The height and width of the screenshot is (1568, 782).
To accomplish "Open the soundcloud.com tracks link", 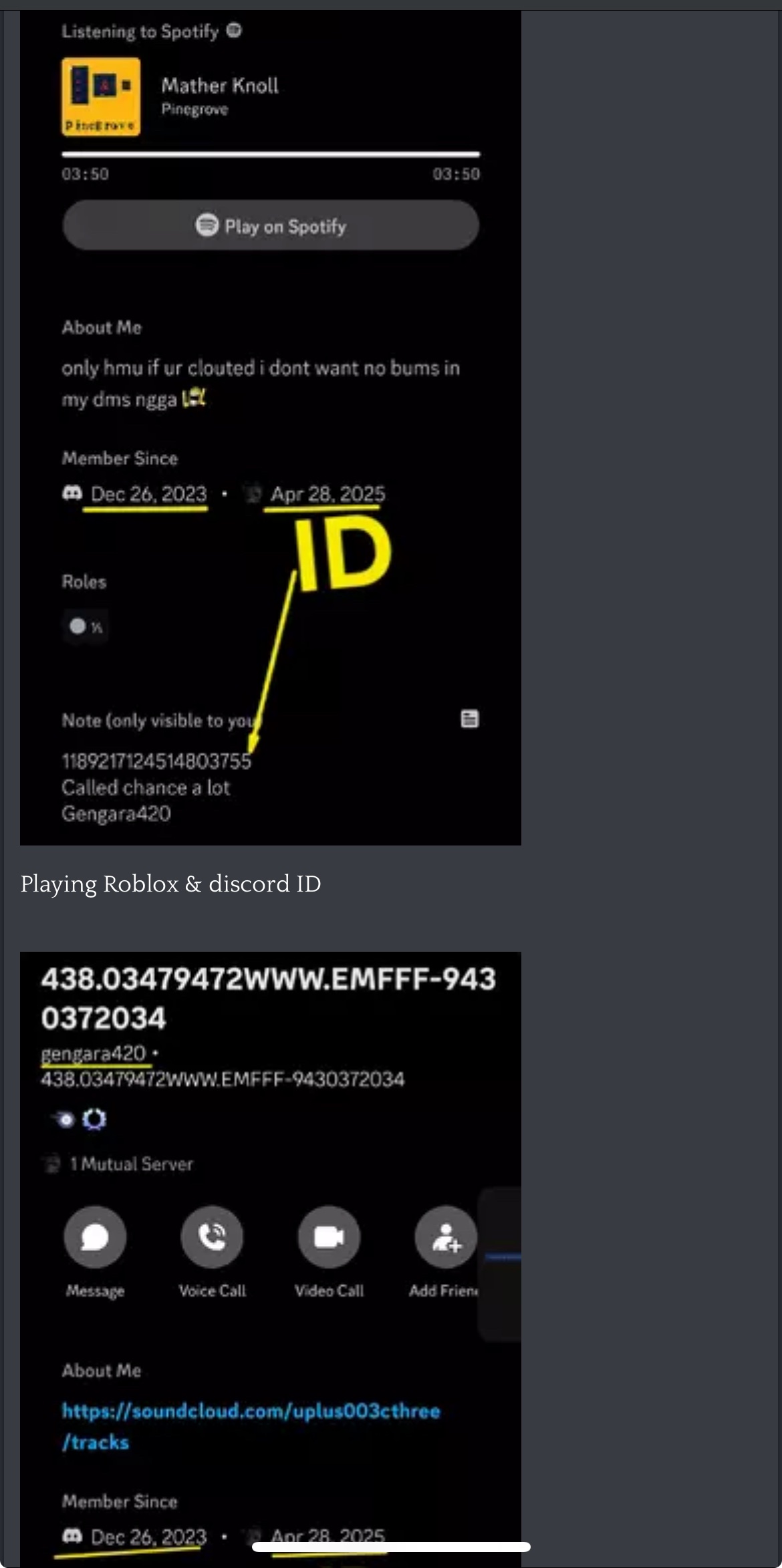I will (x=251, y=1426).
